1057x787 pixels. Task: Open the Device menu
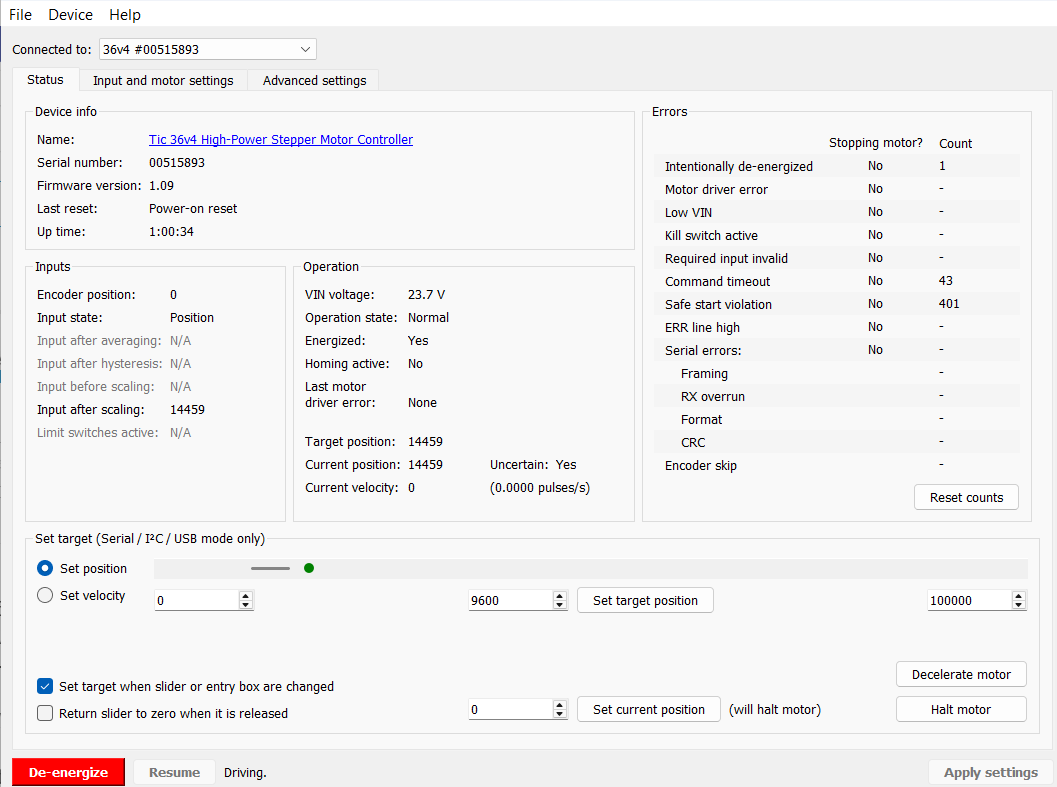70,15
